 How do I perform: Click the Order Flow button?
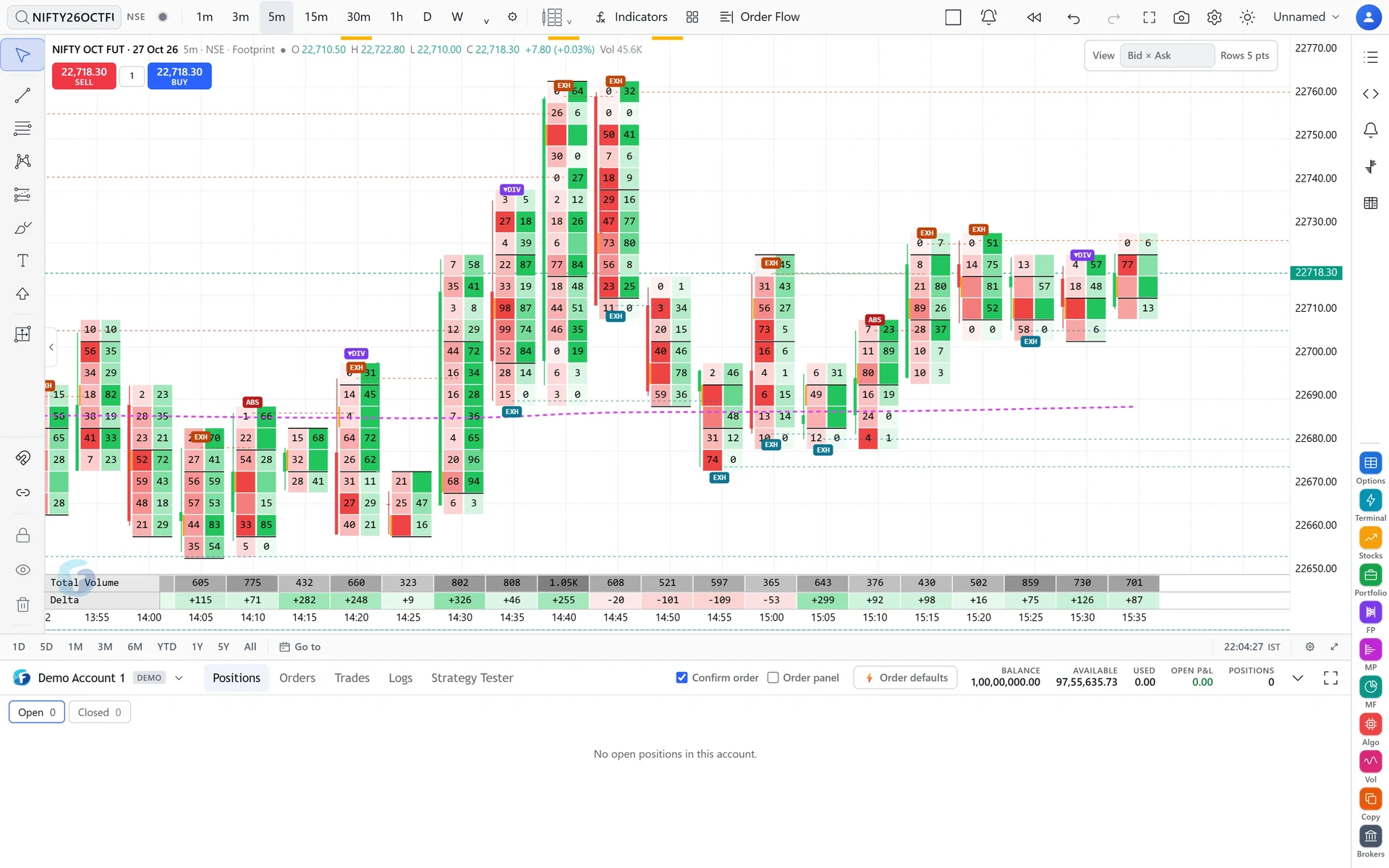[760, 17]
